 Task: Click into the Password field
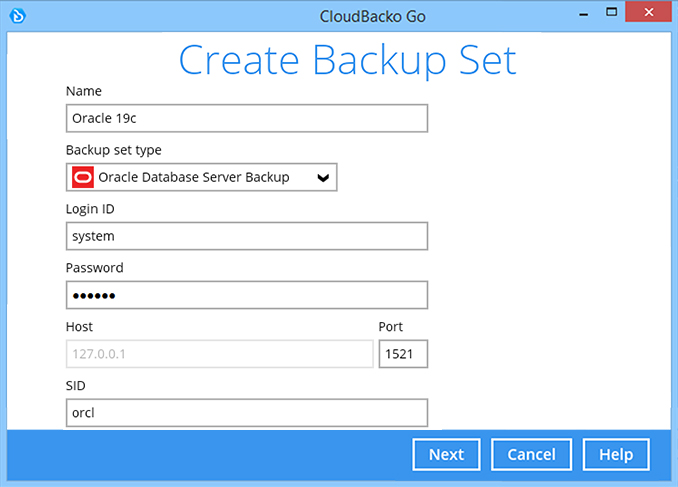tap(247, 295)
